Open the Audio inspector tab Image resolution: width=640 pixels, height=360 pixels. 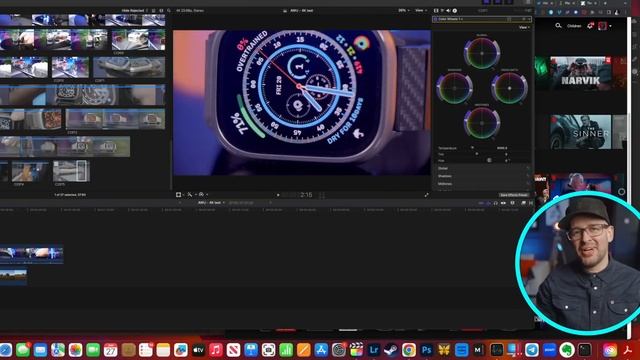(449, 11)
